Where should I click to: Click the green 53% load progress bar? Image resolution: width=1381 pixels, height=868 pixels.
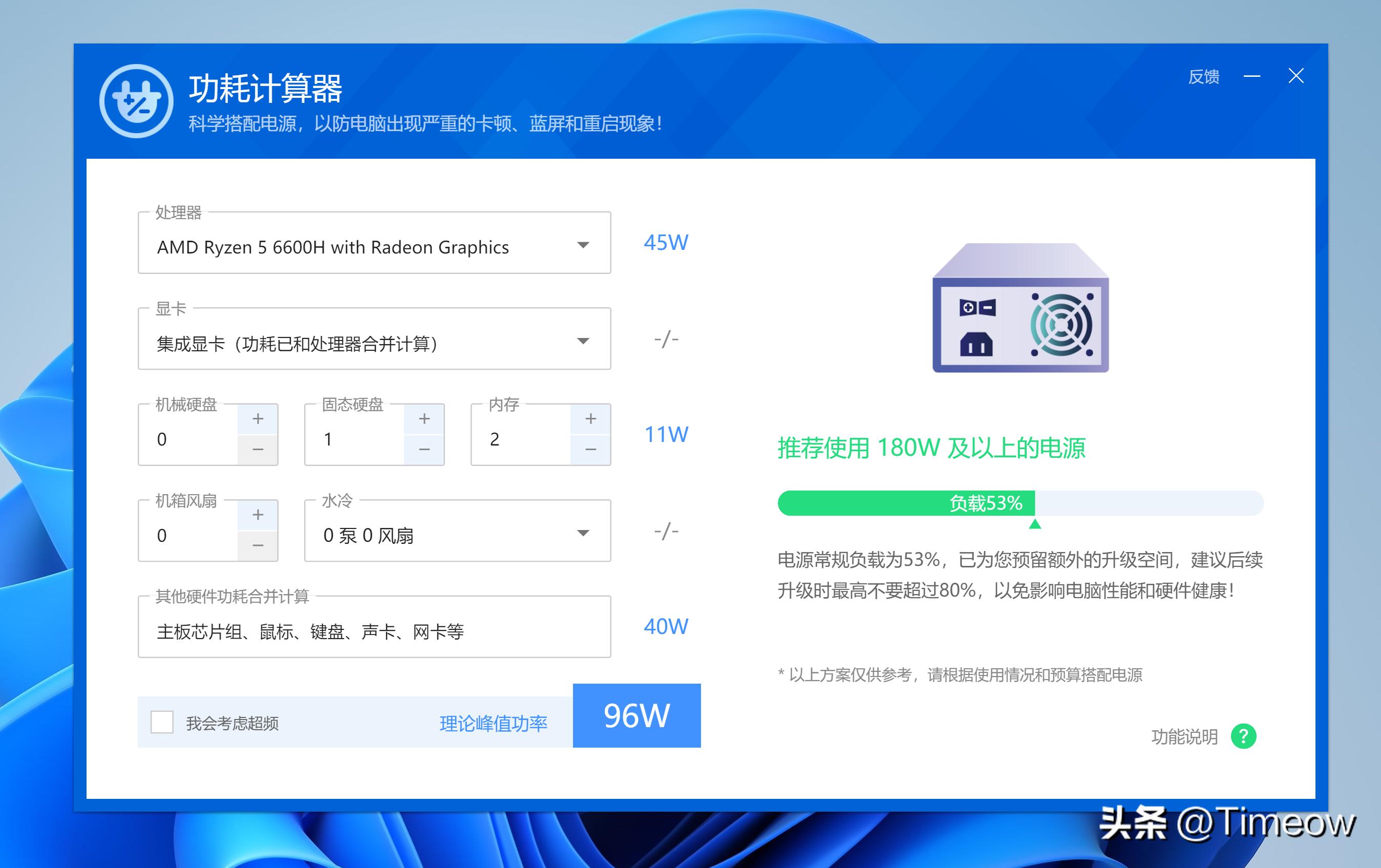click(x=906, y=503)
